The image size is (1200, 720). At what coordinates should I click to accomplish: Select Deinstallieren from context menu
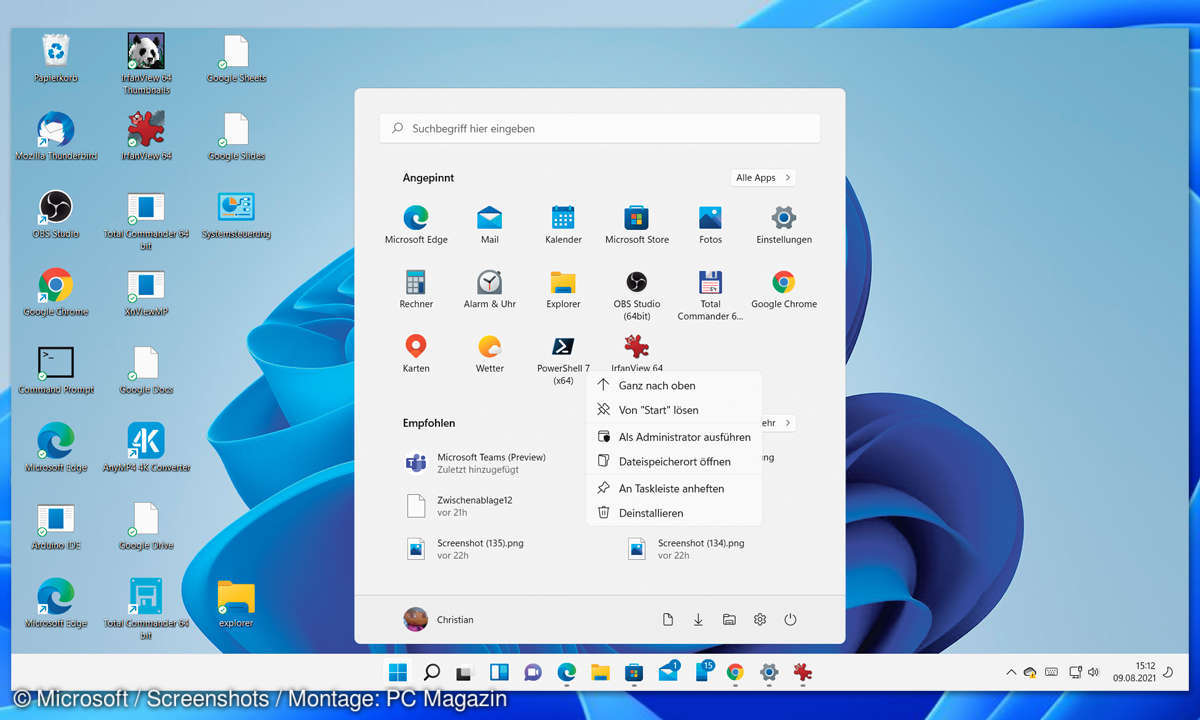(x=674, y=513)
